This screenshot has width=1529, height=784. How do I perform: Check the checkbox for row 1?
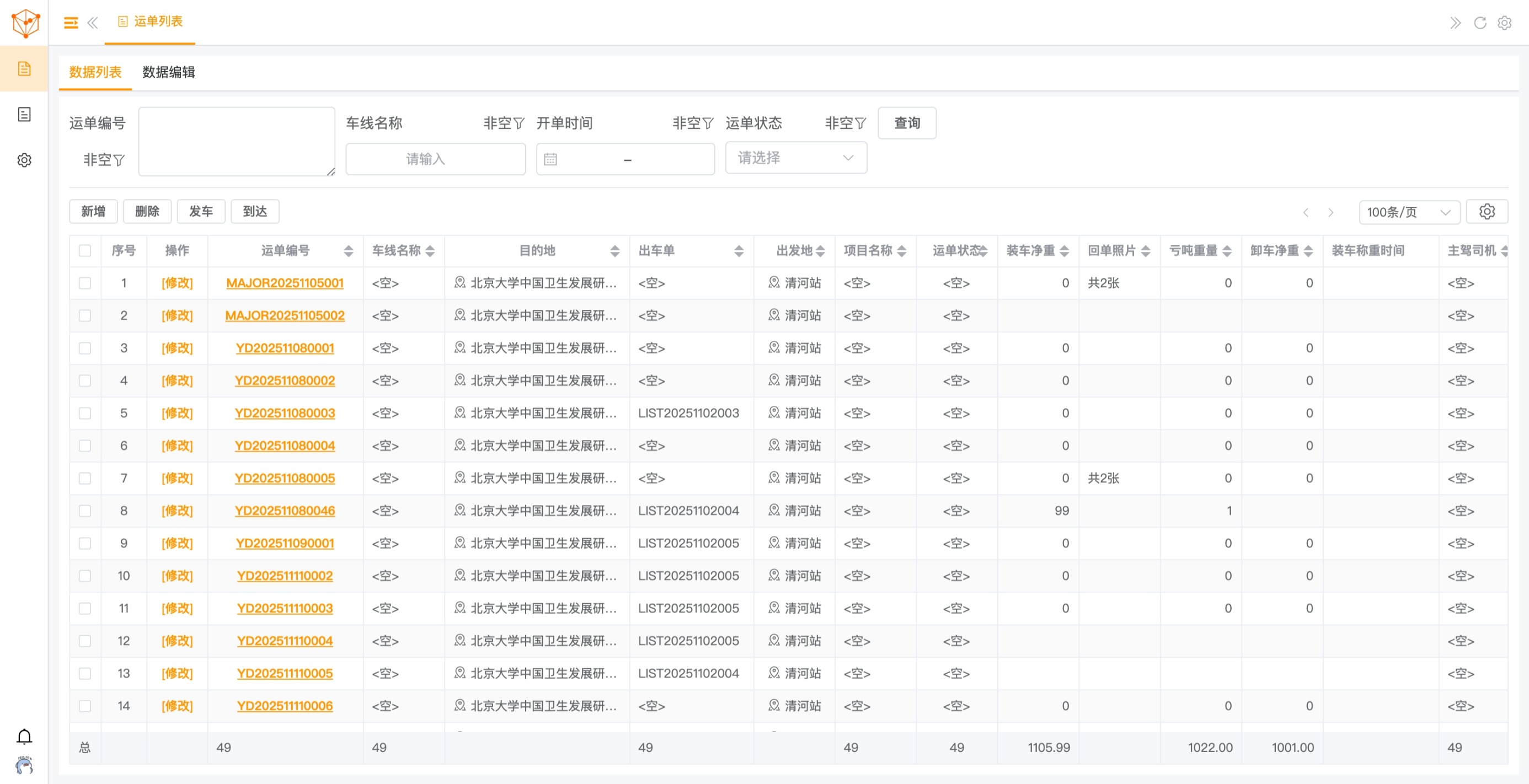[x=85, y=283]
